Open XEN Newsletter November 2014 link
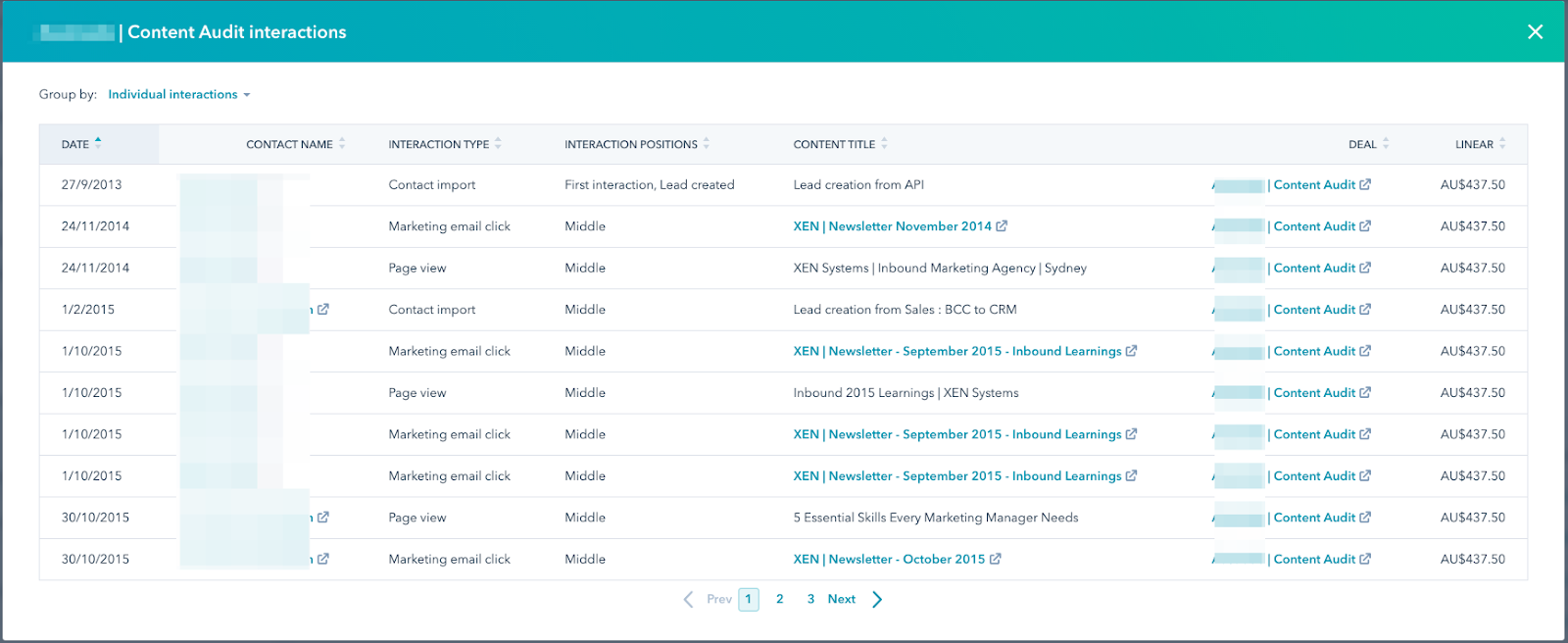1568x643 pixels. click(892, 226)
